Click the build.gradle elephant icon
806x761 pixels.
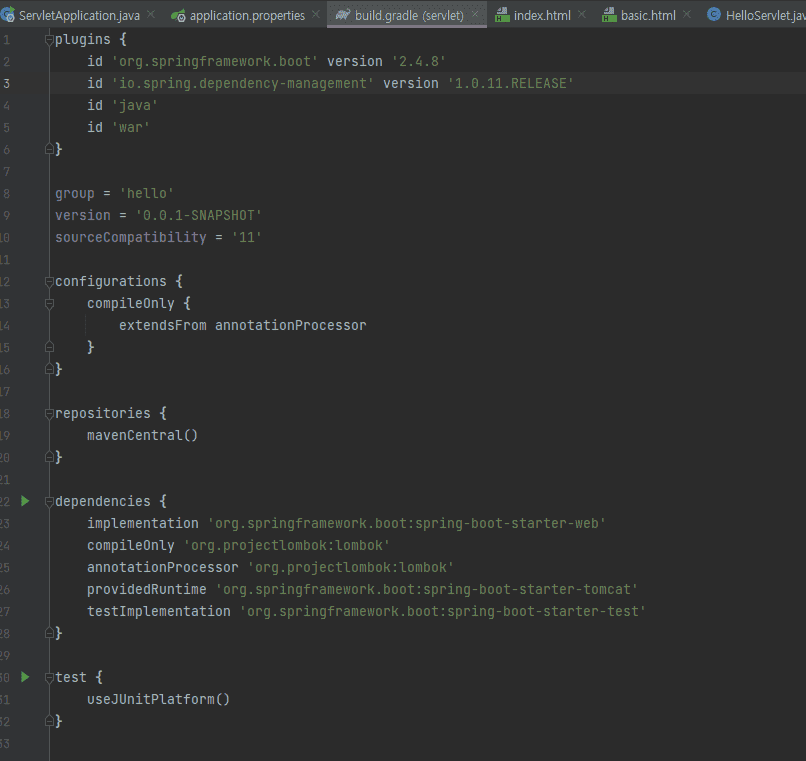[x=343, y=15]
